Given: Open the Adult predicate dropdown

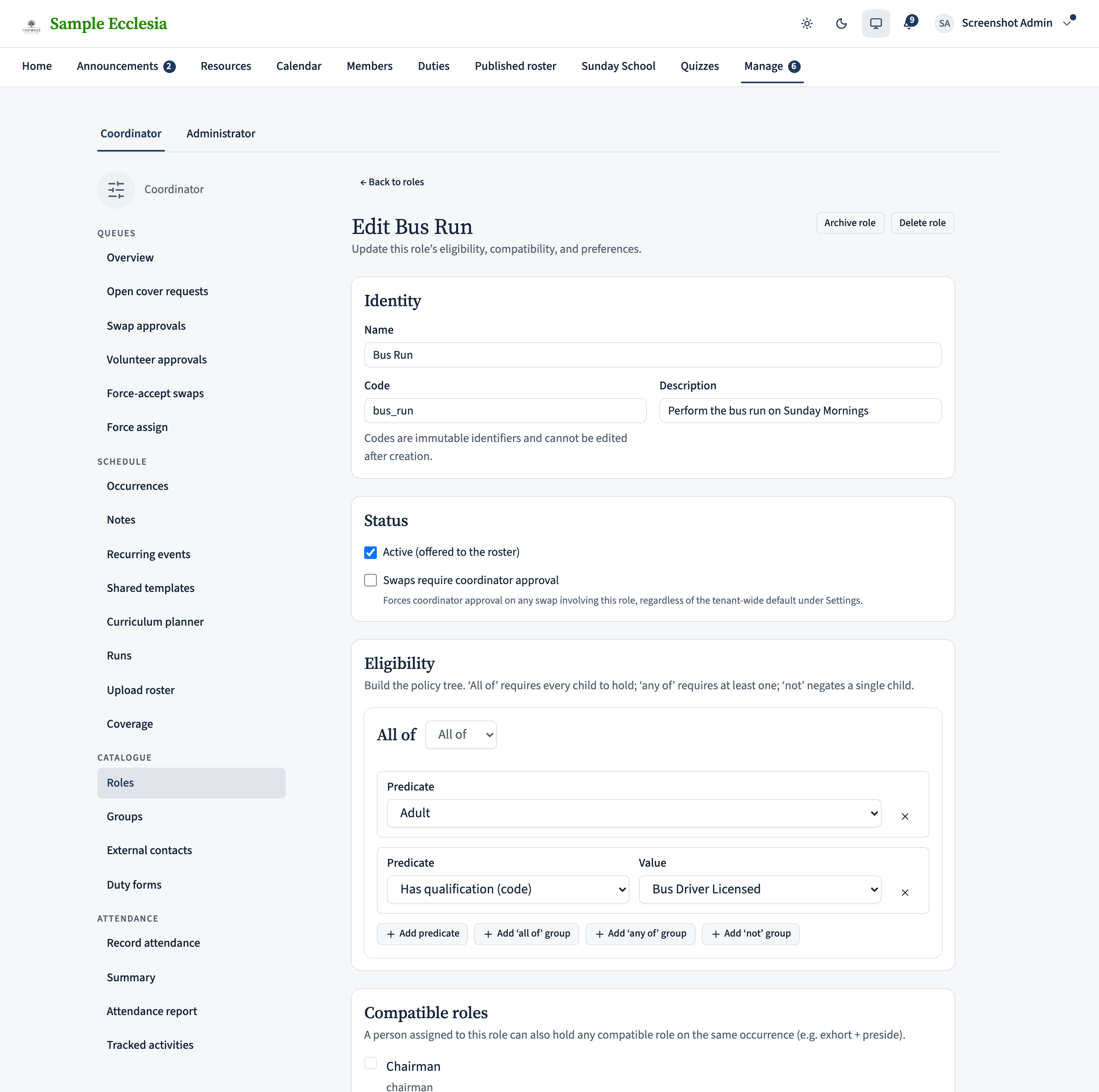Looking at the screenshot, I should (x=633, y=813).
